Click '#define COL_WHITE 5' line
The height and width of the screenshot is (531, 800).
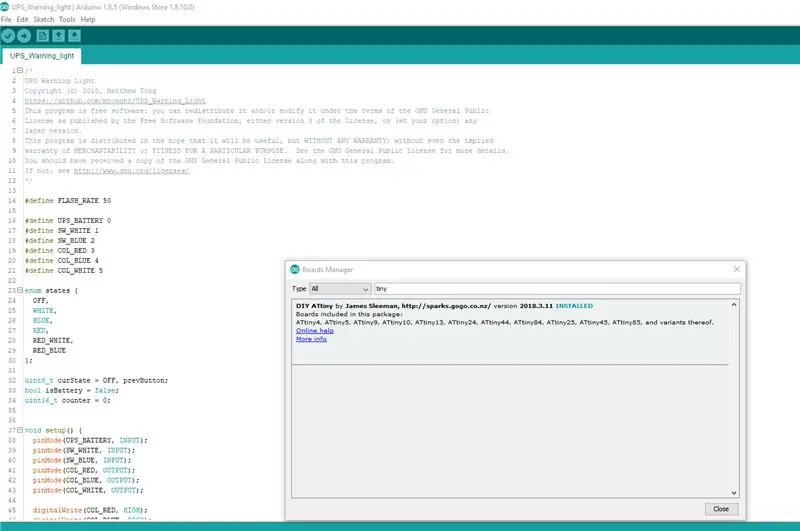pyautogui.click(x=64, y=270)
